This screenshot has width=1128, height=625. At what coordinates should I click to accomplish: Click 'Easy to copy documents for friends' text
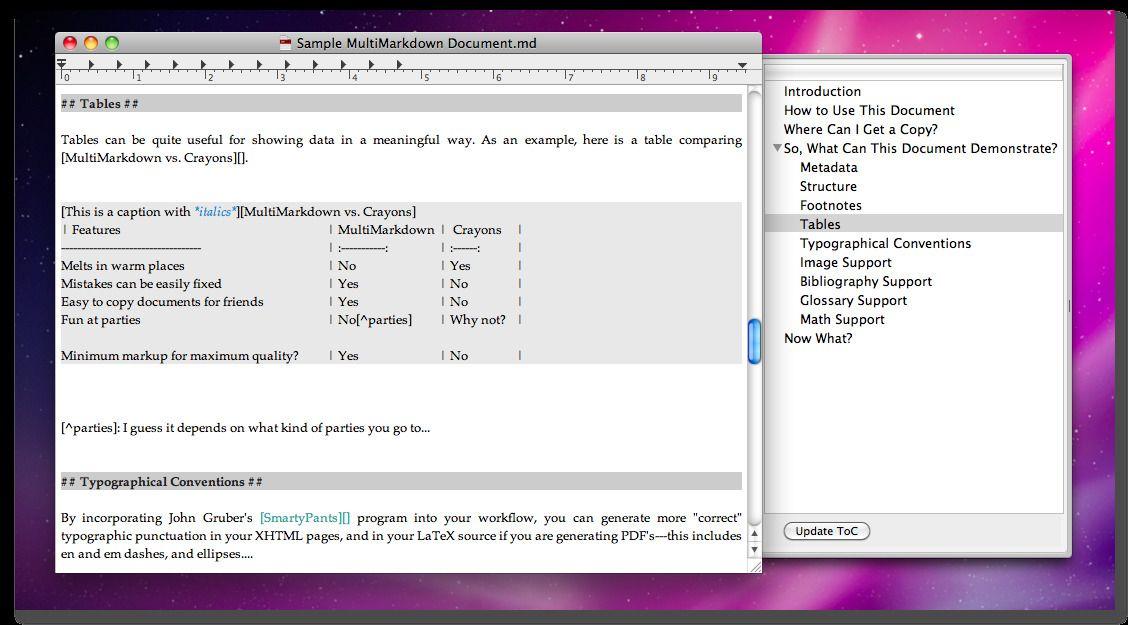click(162, 302)
